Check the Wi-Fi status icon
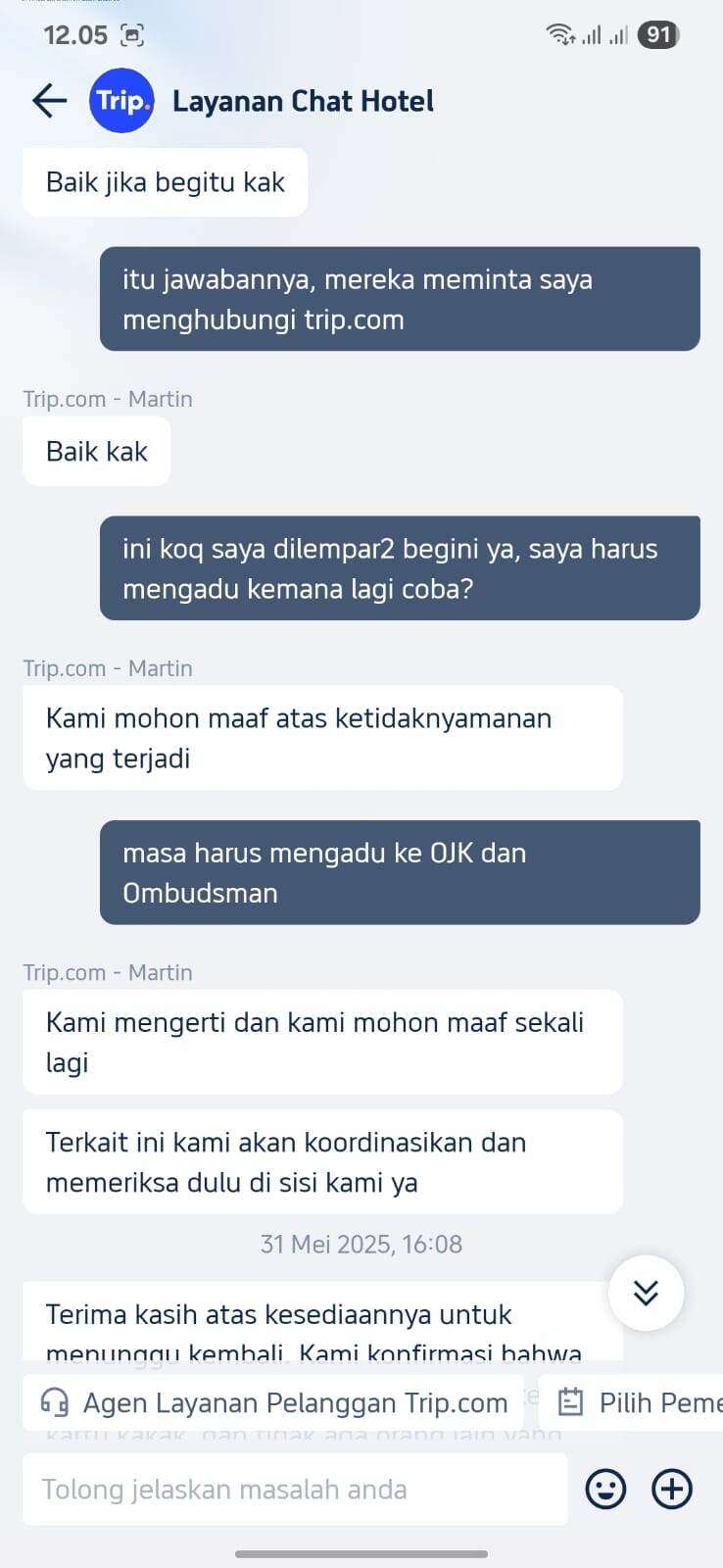The width and height of the screenshot is (723, 1568). 560,35
